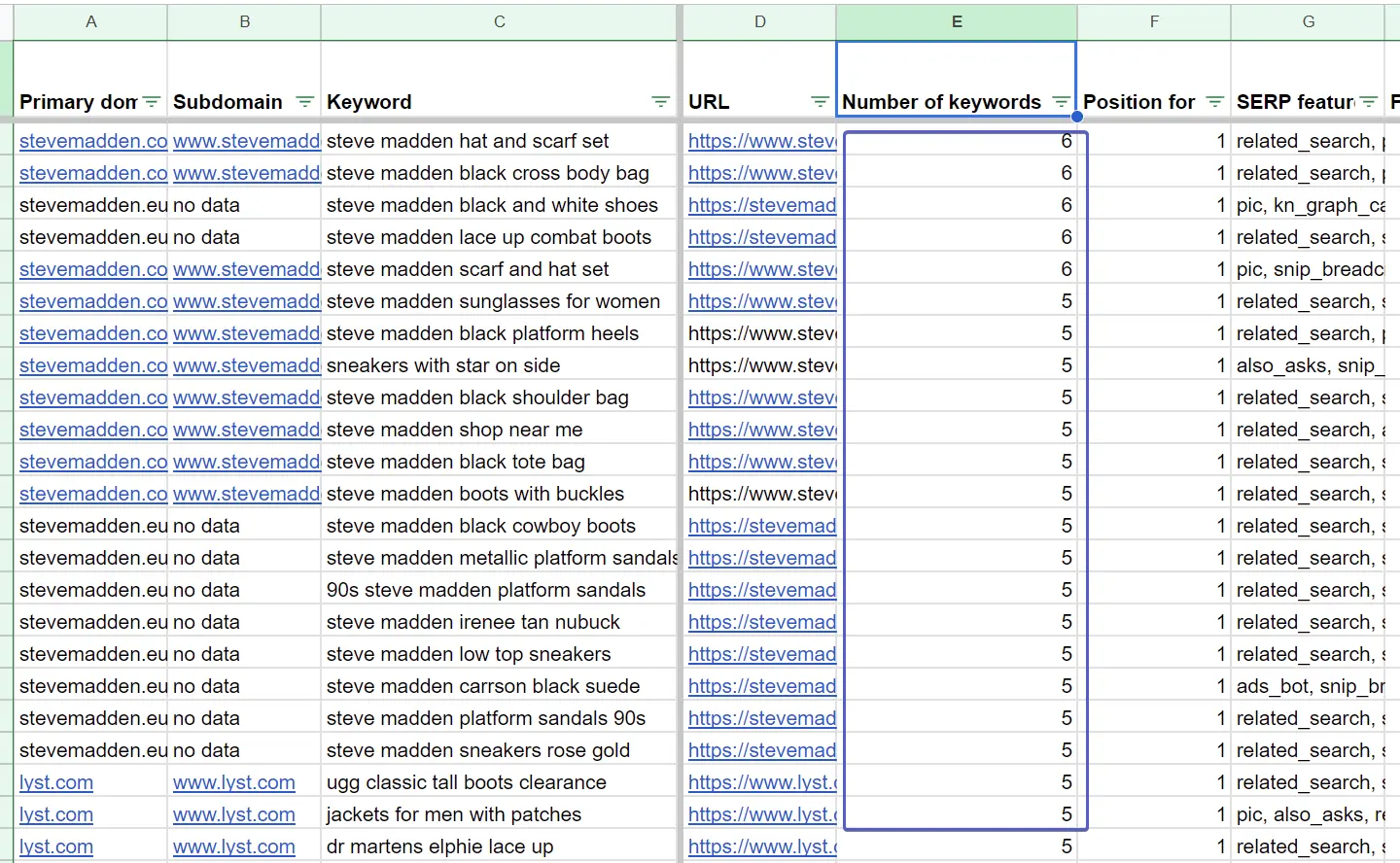Select cell 'dr martens elphie lace up'
Screen dimensions: 1400x863
tap(499, 846)
